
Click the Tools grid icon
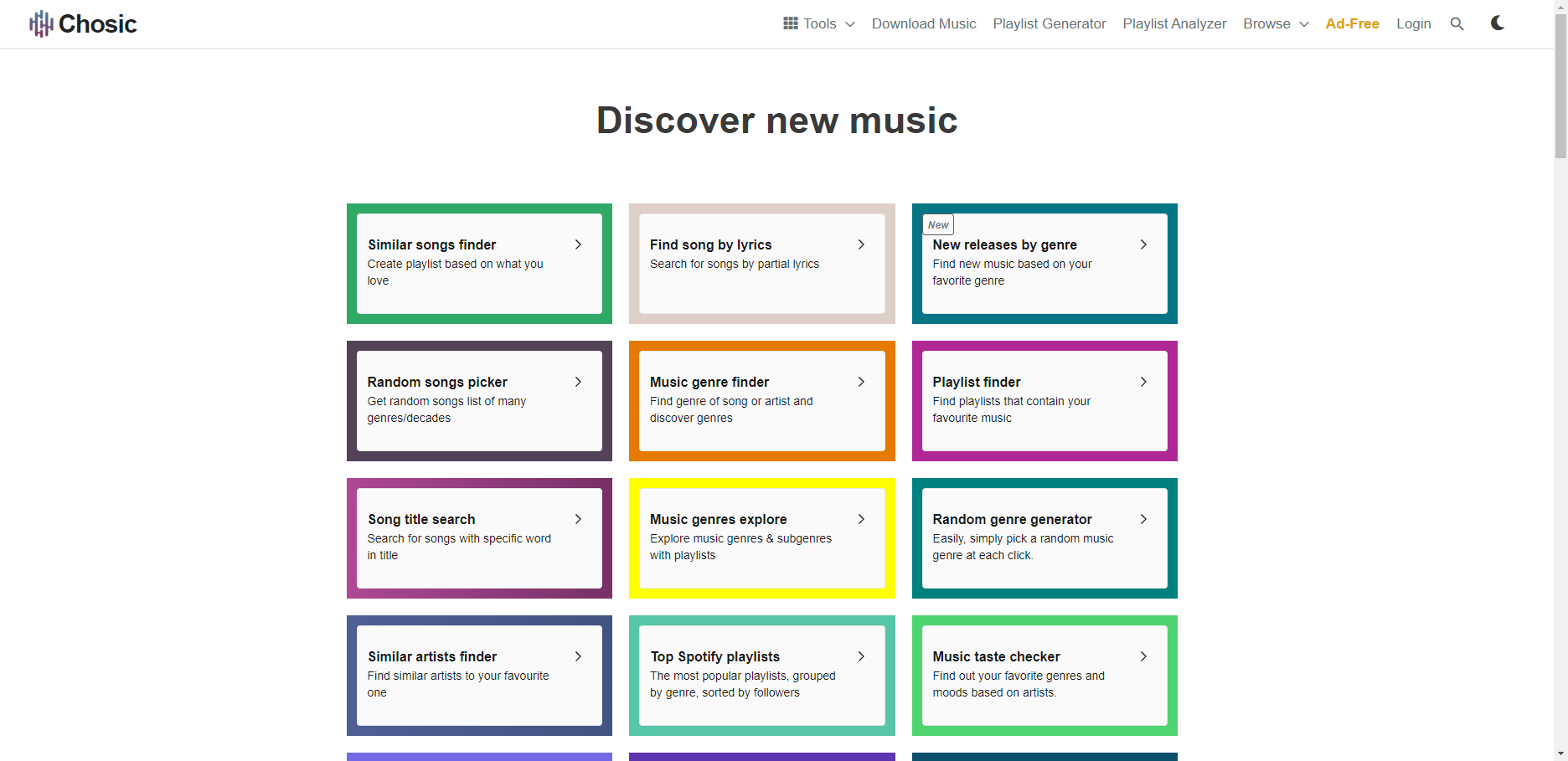(x=790, y=23)
